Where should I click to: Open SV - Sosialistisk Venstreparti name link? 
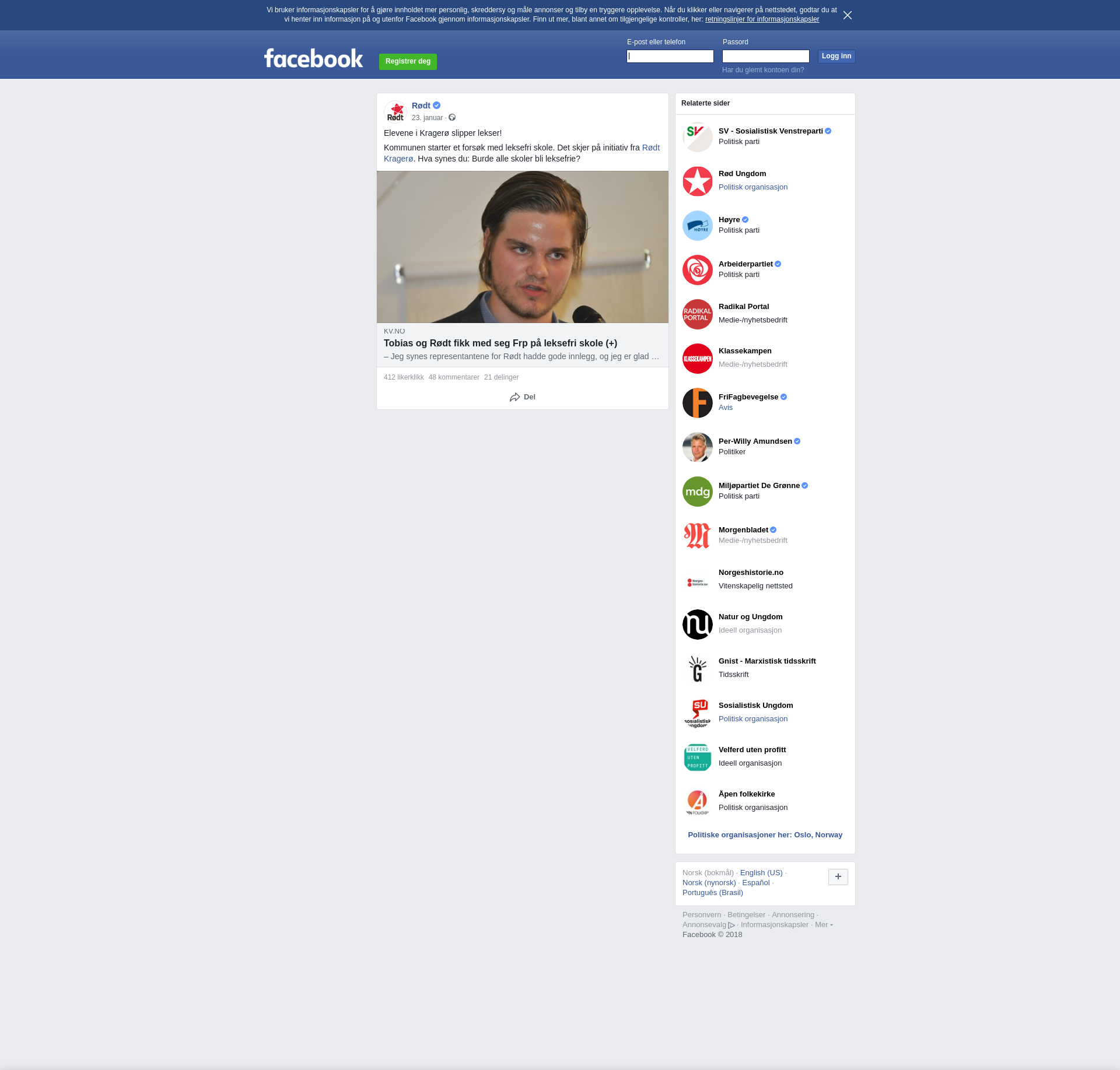[x=771, y=131]
